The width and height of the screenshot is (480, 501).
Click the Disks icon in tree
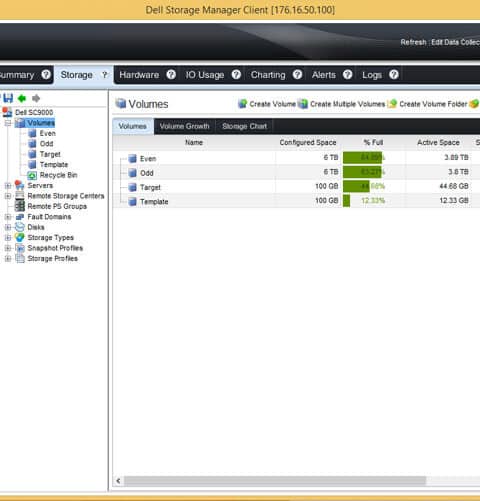(x=20, y=227)
